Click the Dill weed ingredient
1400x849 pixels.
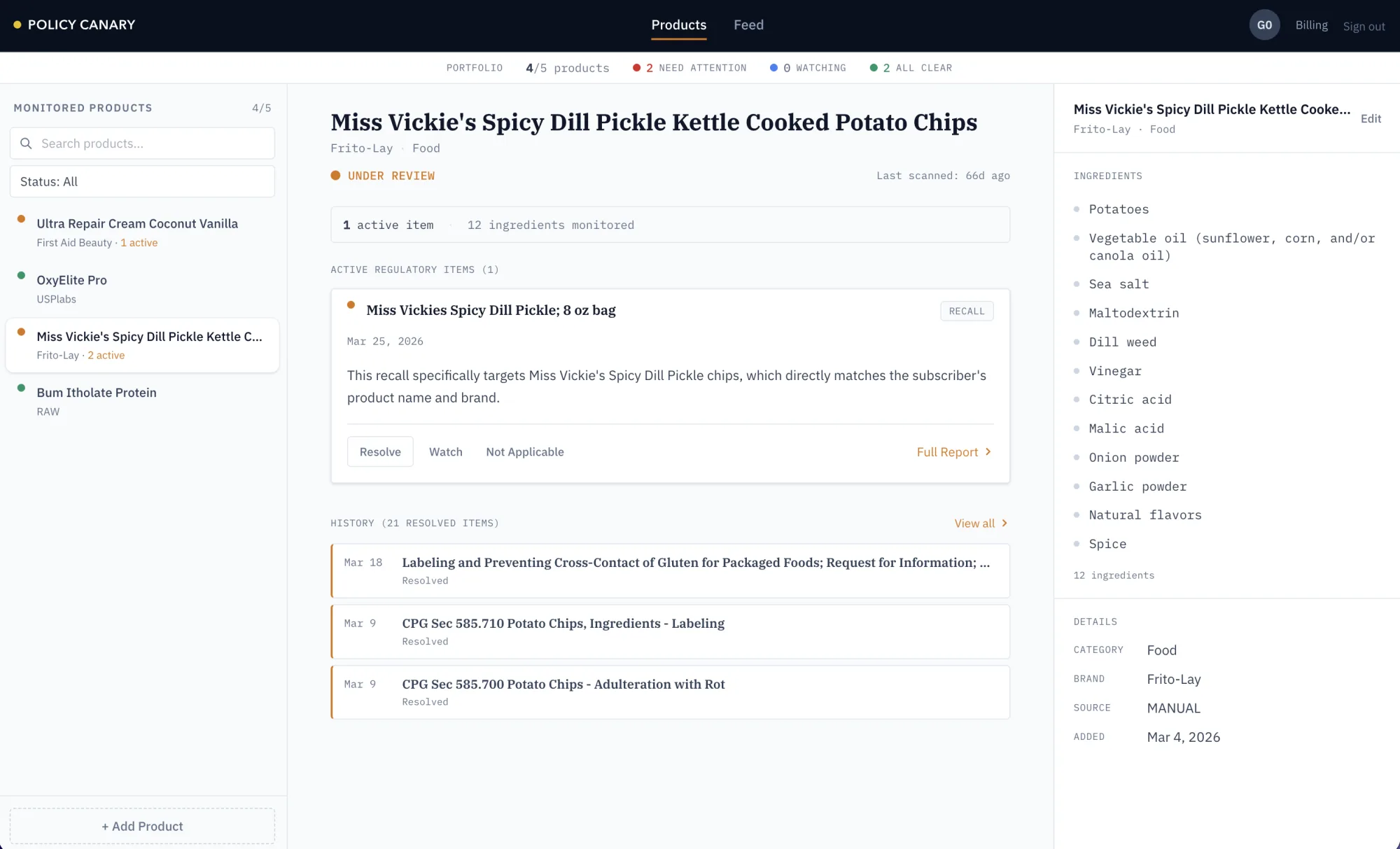coord(1122,342)
